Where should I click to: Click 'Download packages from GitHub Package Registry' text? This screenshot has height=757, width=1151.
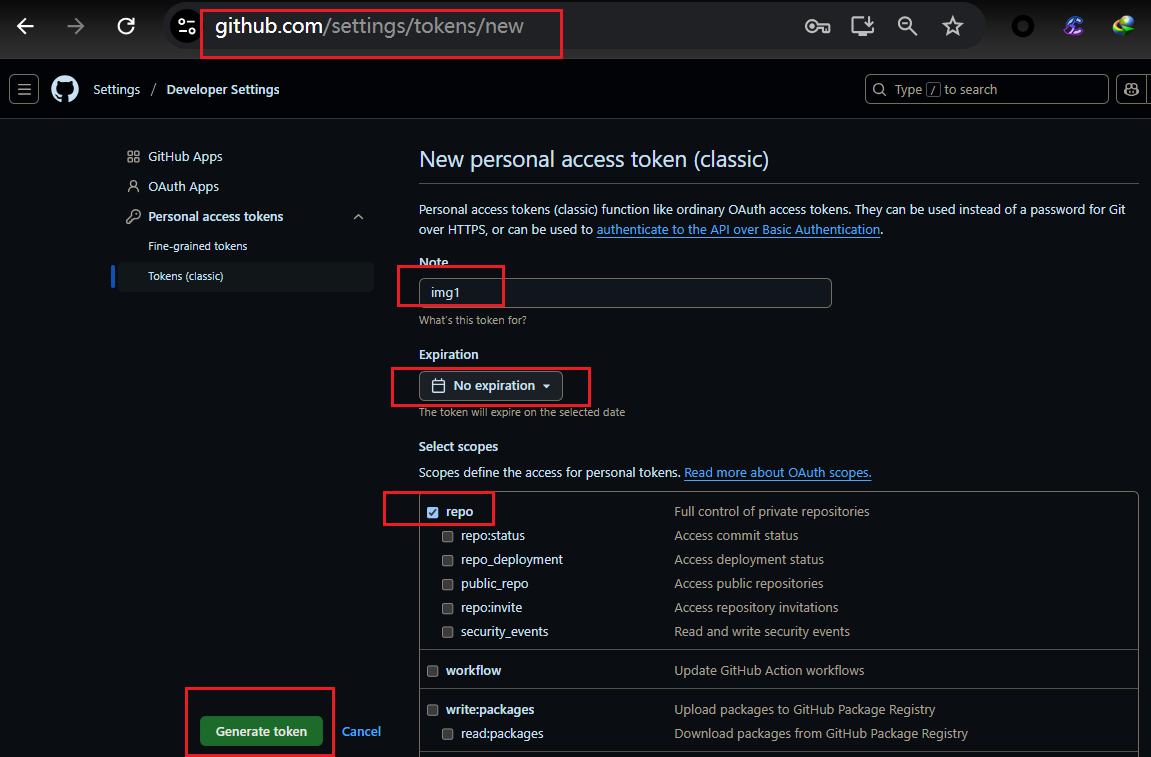coord(821,734)
